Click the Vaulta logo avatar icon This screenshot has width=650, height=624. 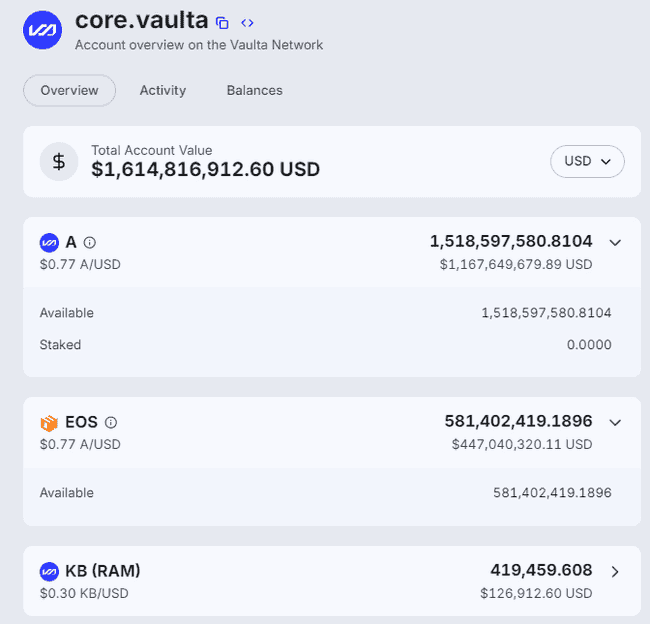tap(43, 30)
